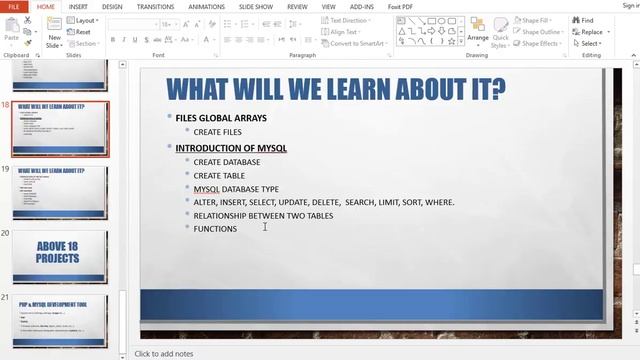This screenshot has height=360, width=640.
Task: Toggle numbered list
Action: (x=244, y=24)
